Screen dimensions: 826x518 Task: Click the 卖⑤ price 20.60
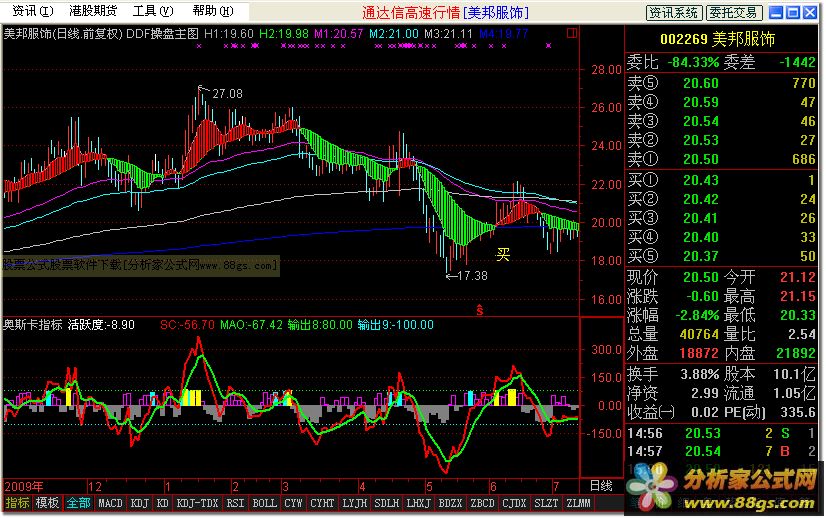(701, 83)
